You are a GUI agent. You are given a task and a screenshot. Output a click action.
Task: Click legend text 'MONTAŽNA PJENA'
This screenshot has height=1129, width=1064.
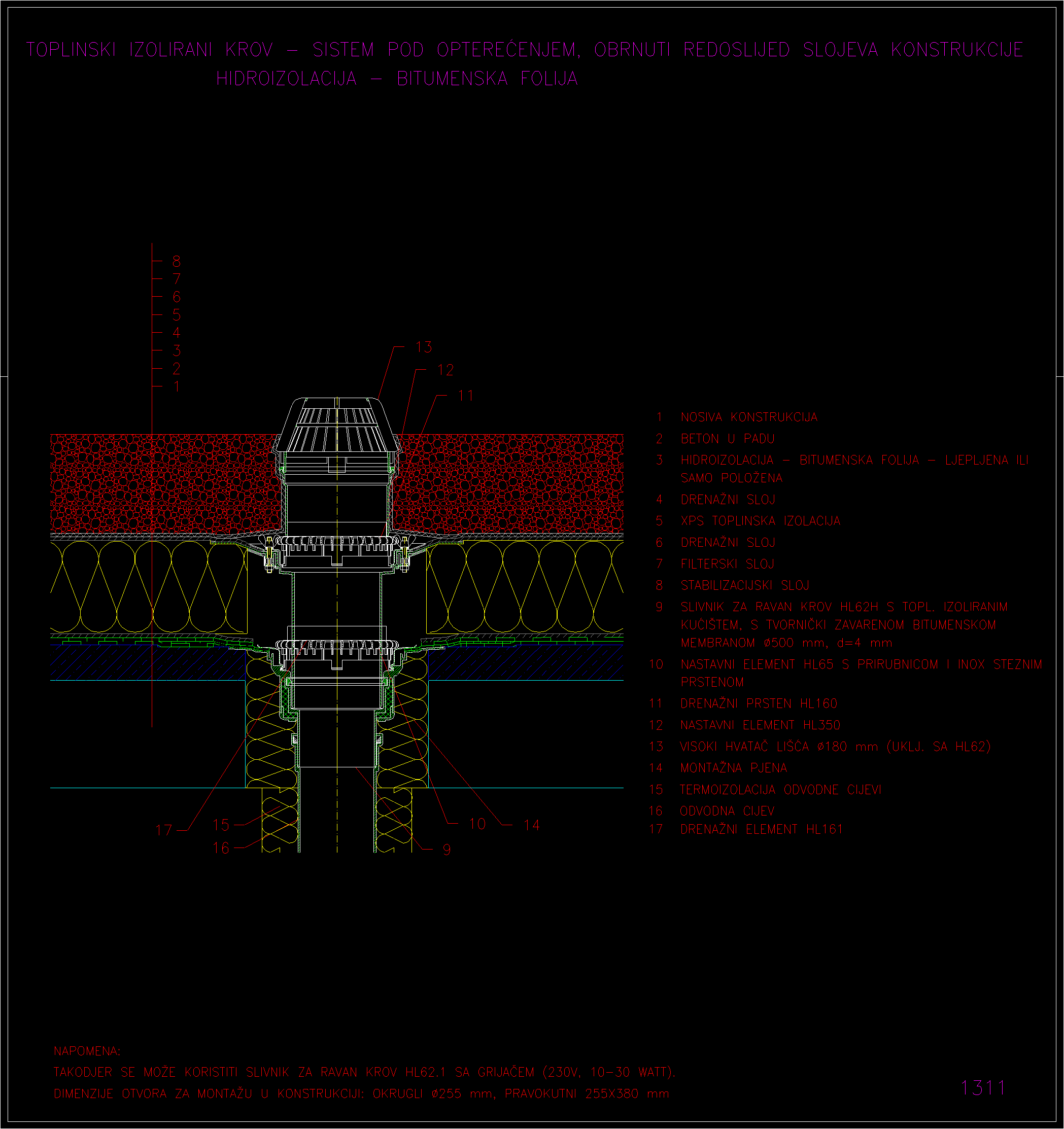click(x=733, y=768)
